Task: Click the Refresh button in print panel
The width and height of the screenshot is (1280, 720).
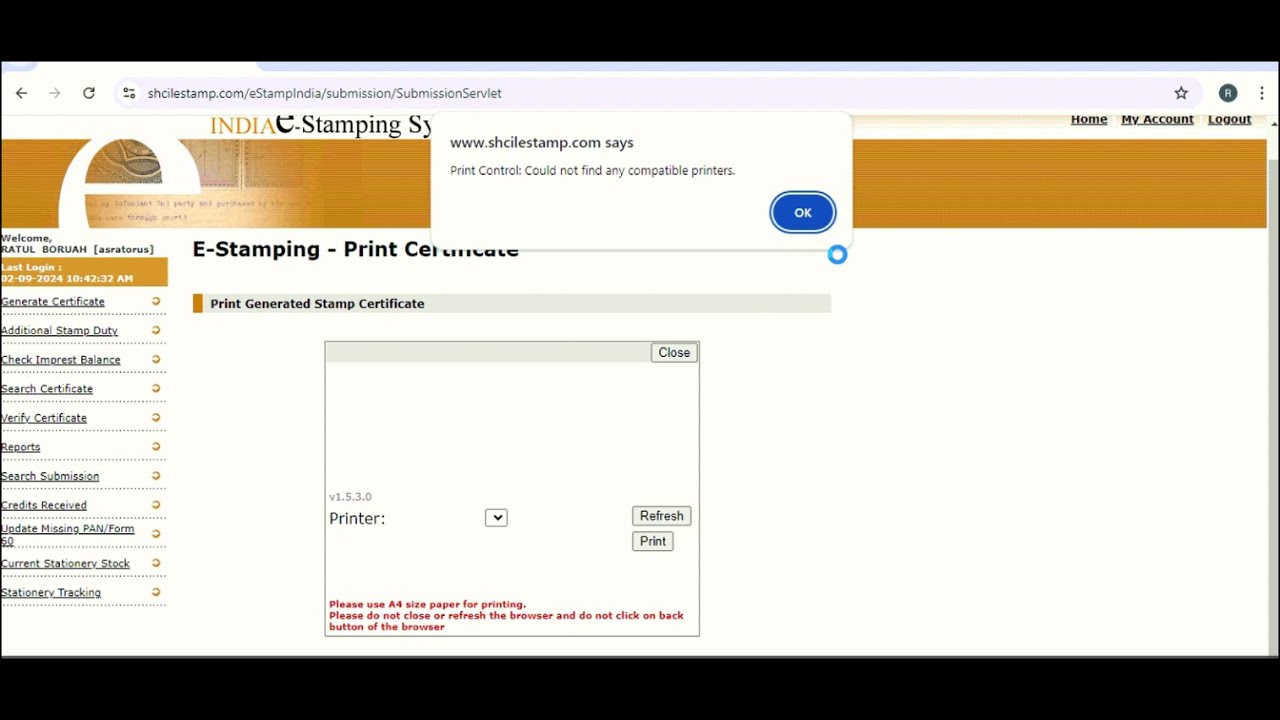Action: pyautogui.click(x=661, y=516)
